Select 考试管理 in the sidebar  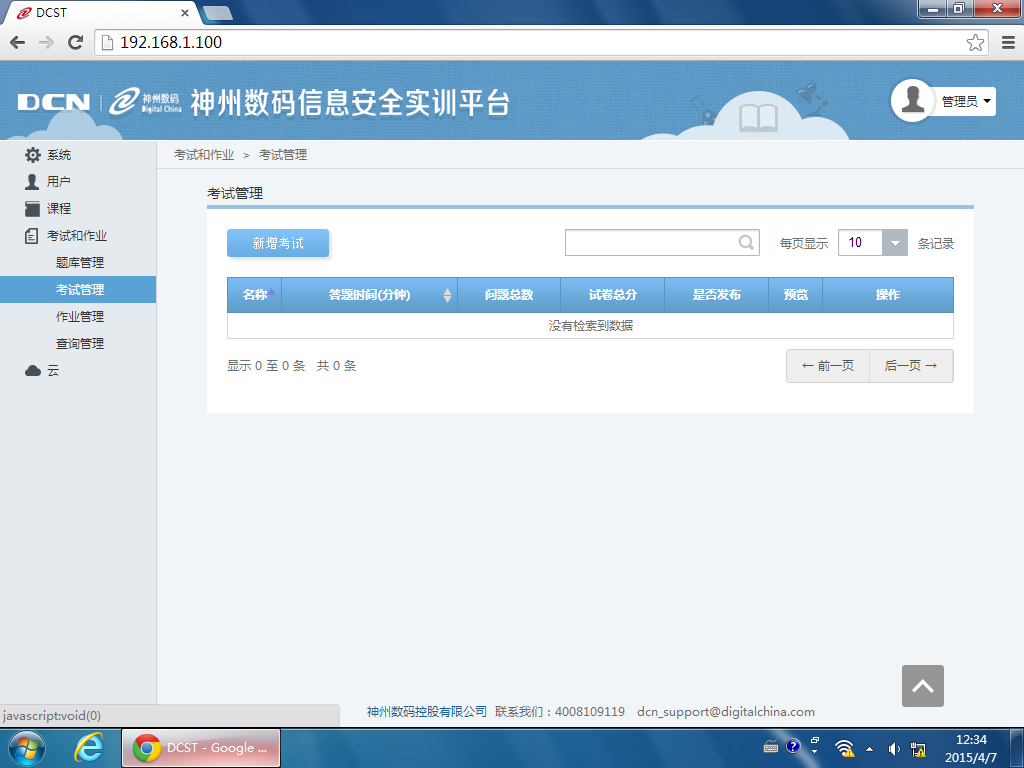coord(78,289)
